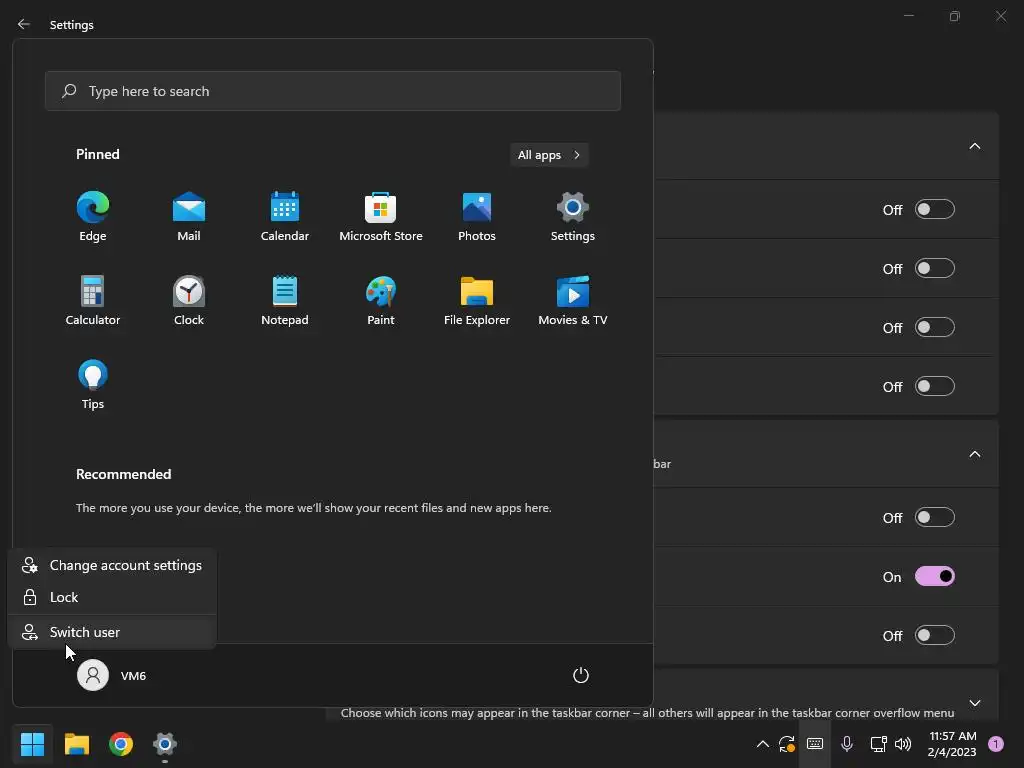
Task: Turn on the first Off toggle in Settings
Action: point(935,210)
